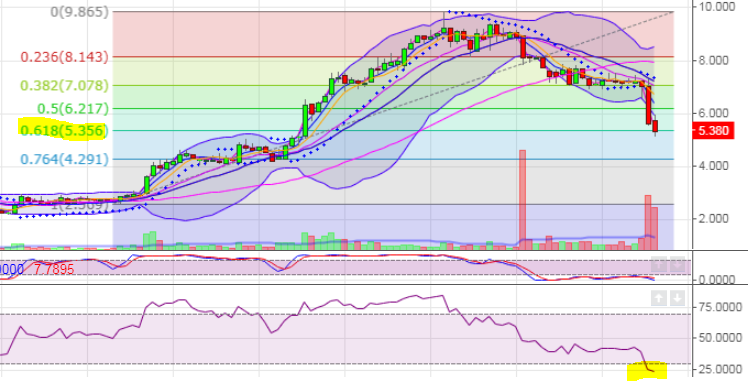
Task: Click the RSI pane down arrow
Action: pyautogui.click(x=677, y=299)
